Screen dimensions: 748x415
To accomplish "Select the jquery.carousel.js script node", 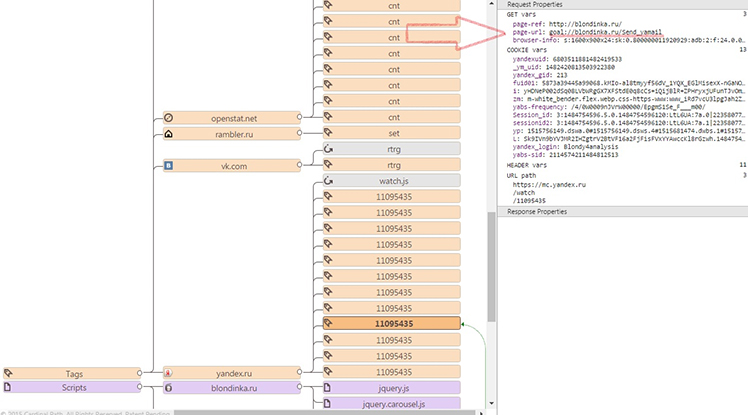I will click(393, 404).
